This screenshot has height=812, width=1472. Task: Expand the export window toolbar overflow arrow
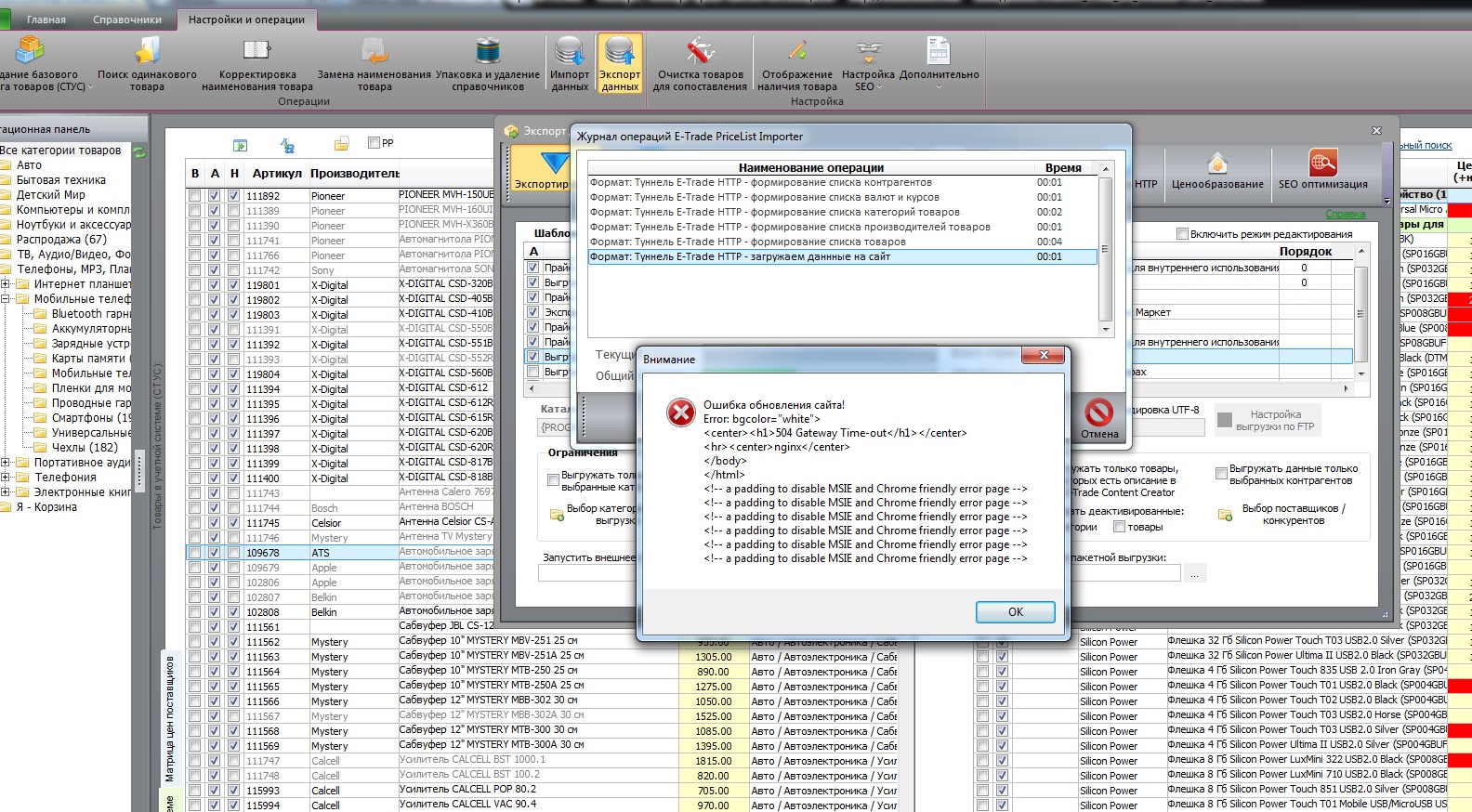1387,201
